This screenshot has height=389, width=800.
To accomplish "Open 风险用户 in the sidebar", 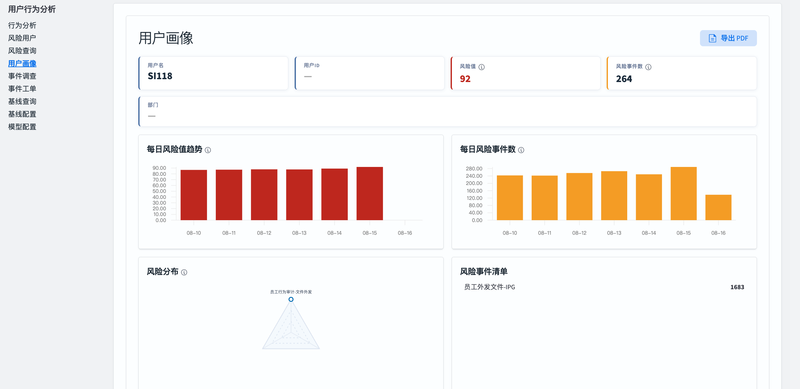I will [22, 38].
